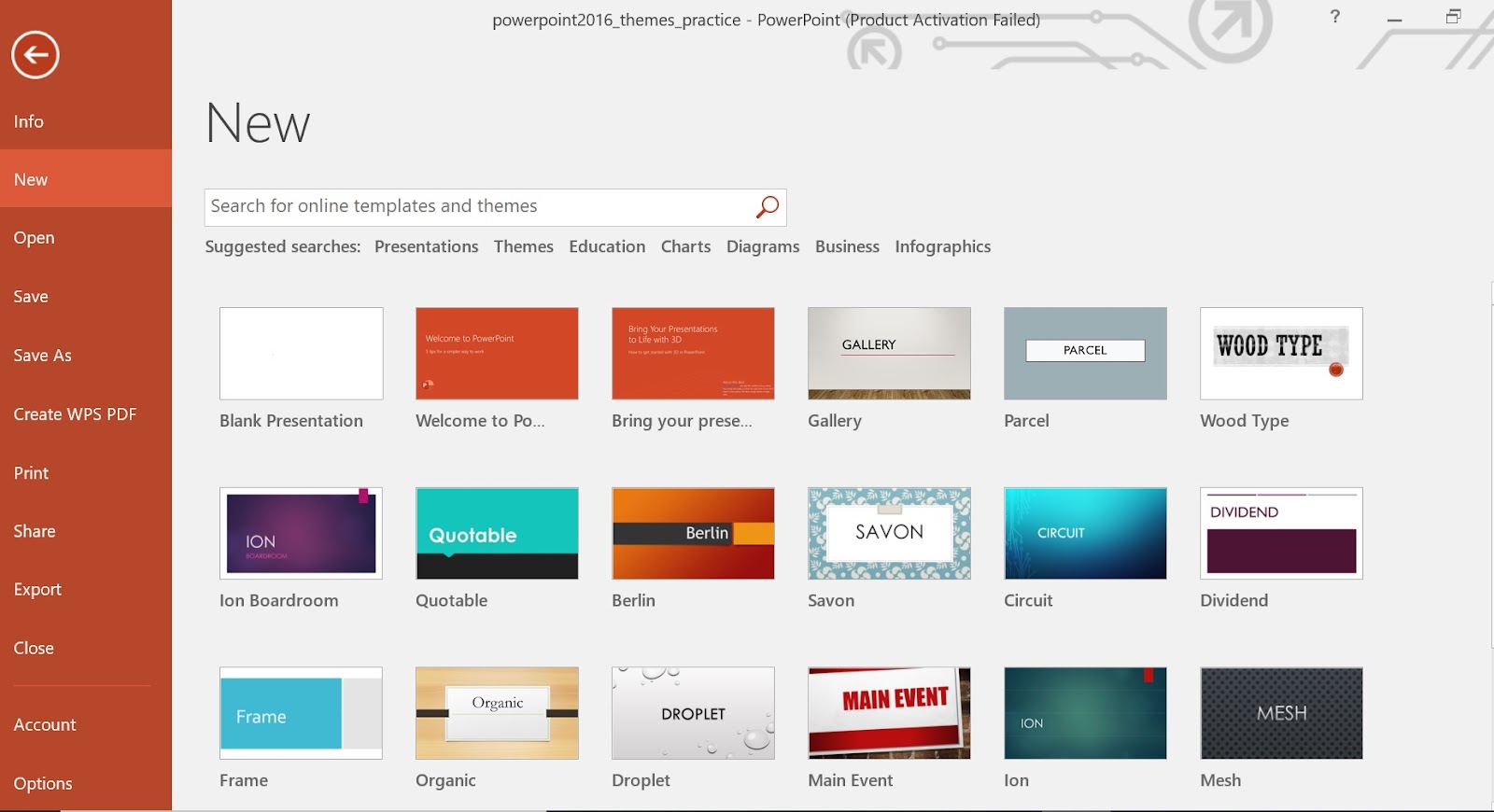Choose Save in the sidebar
The height and width of the screenshot is (812, 1494).
tap(86, 297)
